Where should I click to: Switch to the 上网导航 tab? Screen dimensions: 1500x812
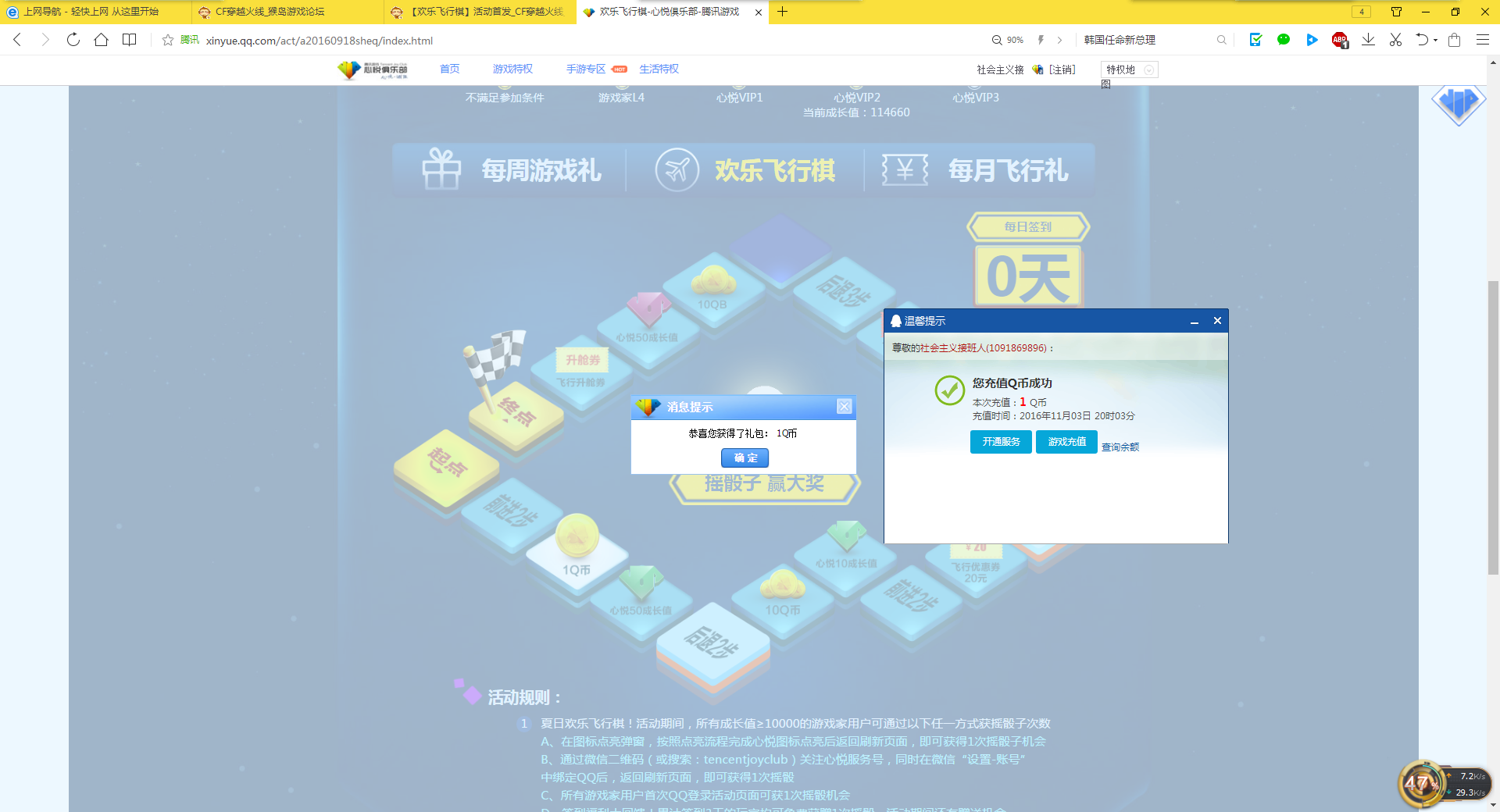point(95,12)
